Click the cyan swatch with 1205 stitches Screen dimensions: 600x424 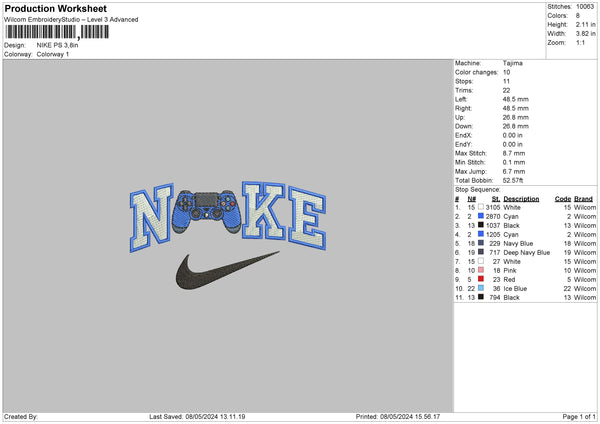tap(481, 234)
